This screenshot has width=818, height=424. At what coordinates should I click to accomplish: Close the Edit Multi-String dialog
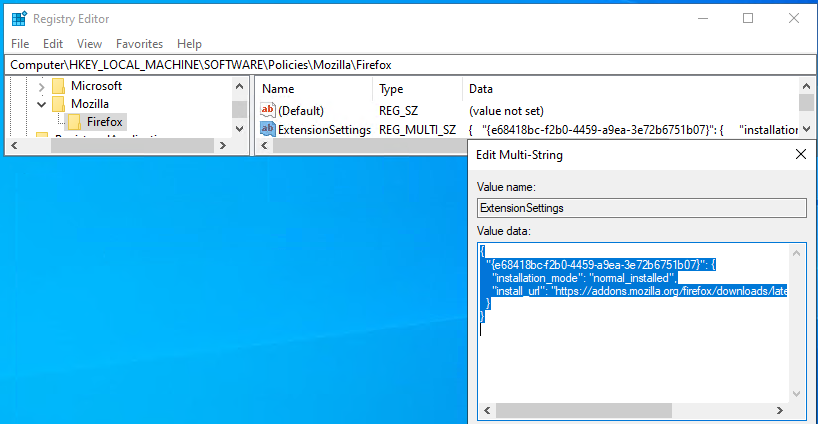tap(801, 154)
